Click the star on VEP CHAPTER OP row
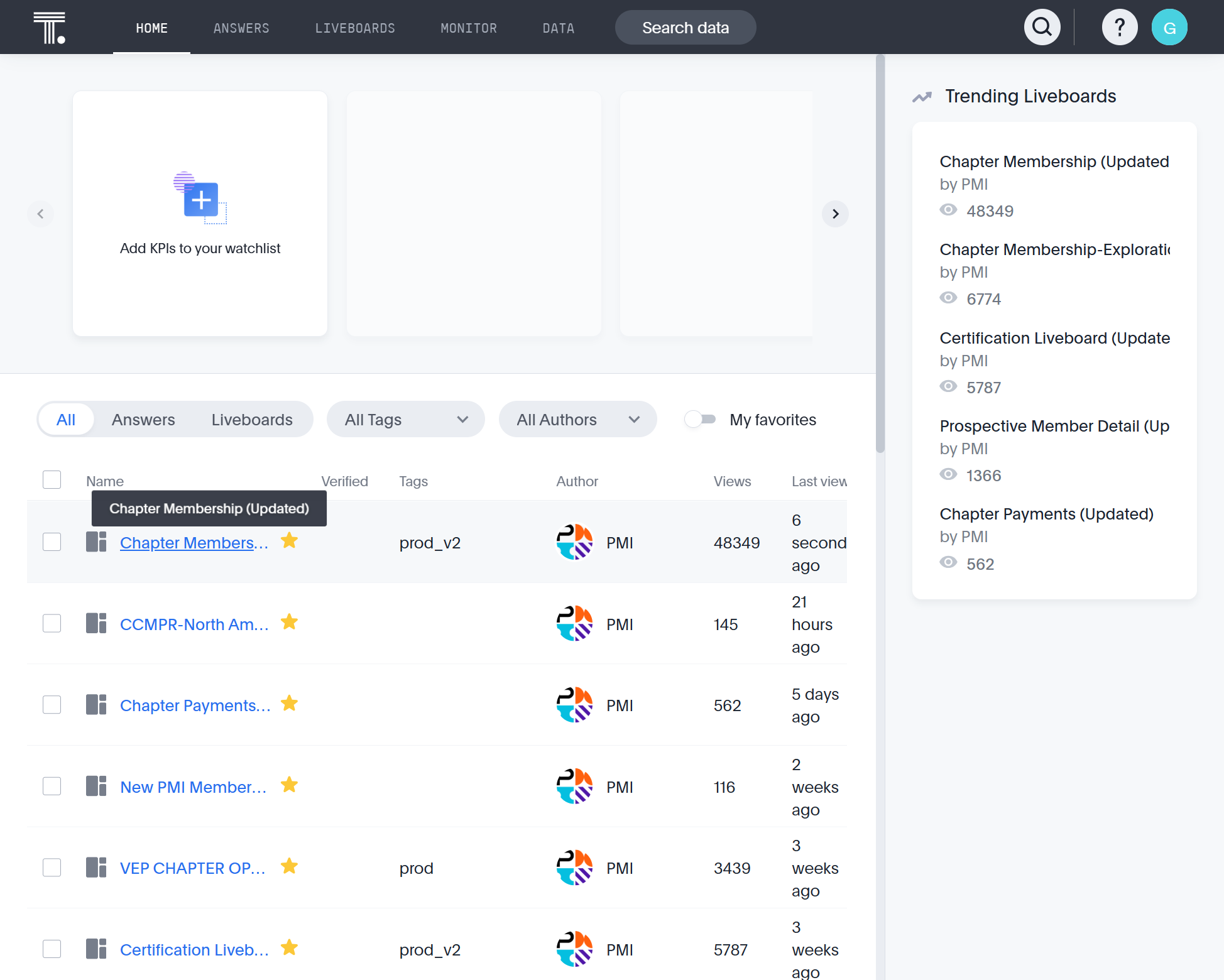 [289, 866]
